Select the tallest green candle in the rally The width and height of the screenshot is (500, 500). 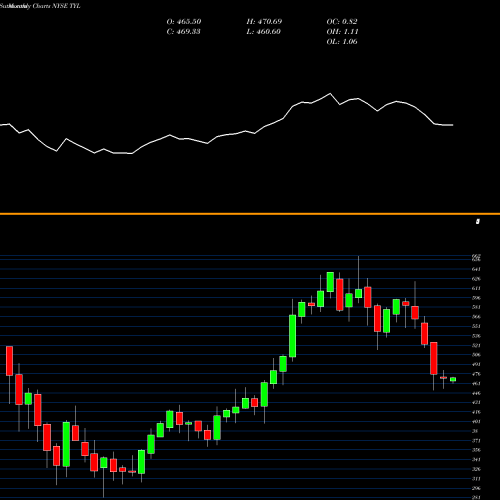click(292, 336)
